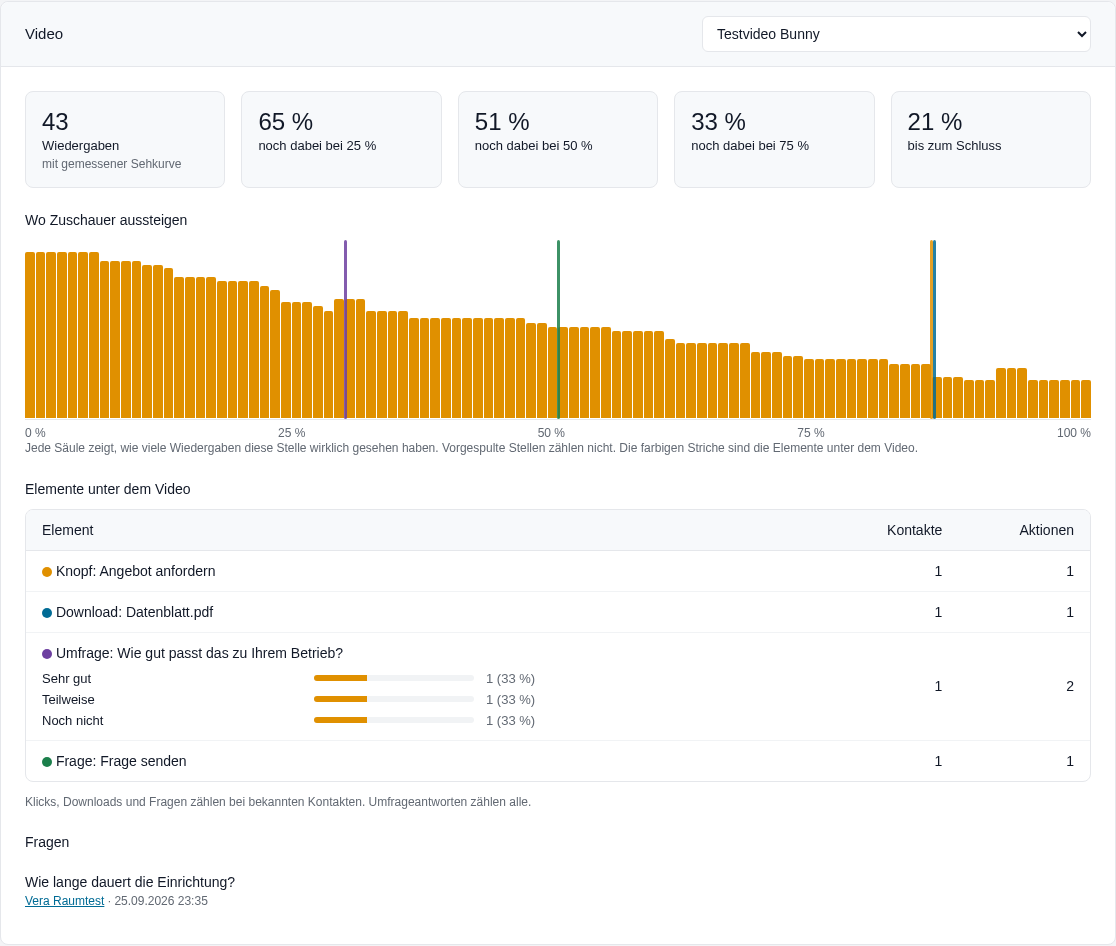
Task: Click the Sehr gut survey result bar
Action: pos(394,678)
